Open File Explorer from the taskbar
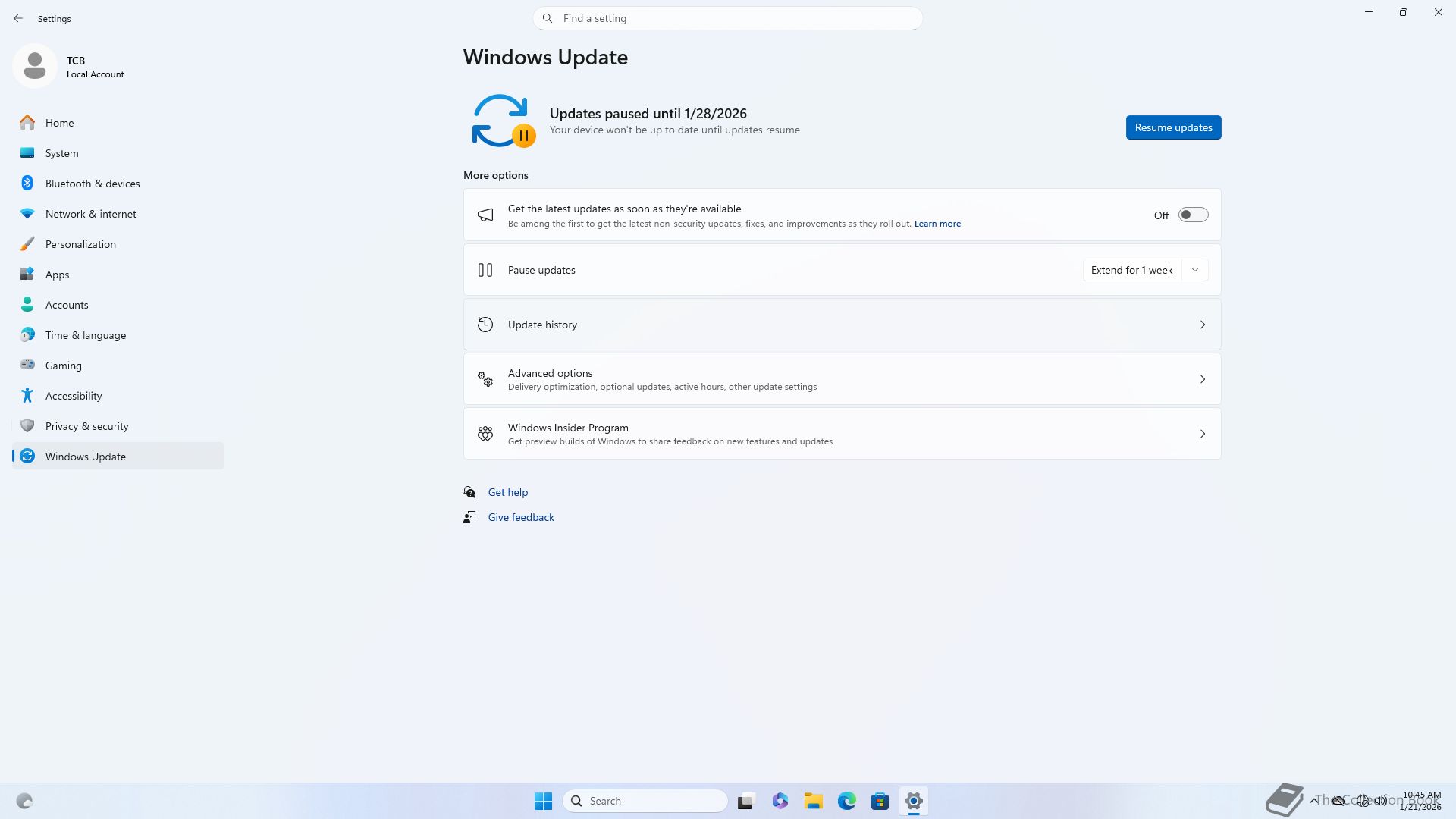Image resolution: width=1456 pixels, height=819 pixels. [x=813, y=801]
